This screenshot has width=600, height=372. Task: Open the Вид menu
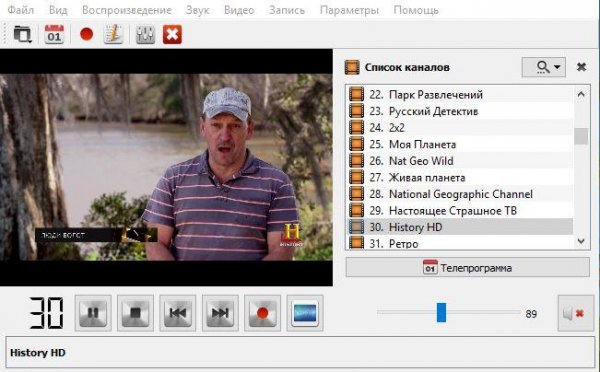pos(58,10)
